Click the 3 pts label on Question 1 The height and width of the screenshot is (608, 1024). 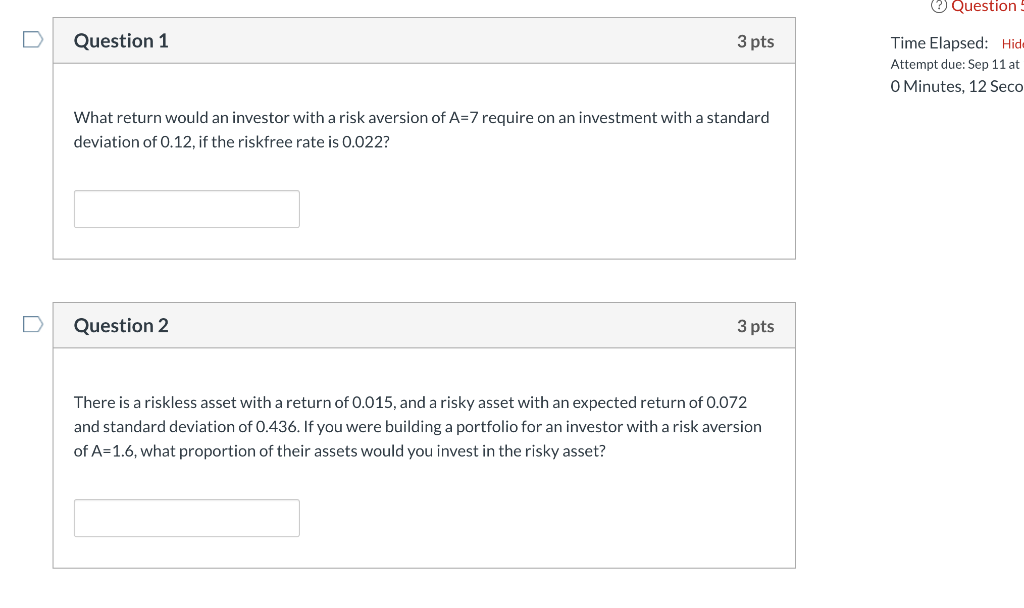(757, 41)
